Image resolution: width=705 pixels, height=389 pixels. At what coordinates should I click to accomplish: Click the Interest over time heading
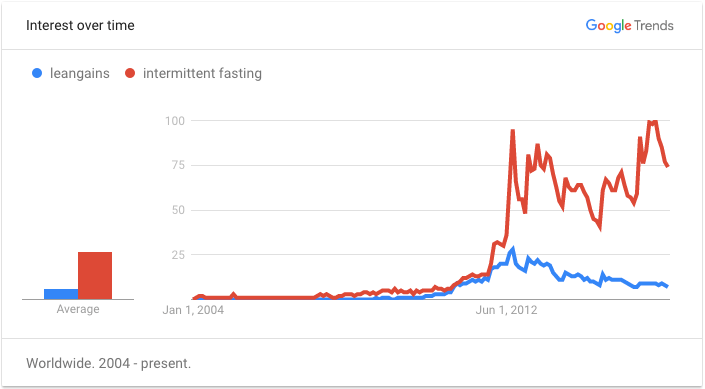[80, 25]
